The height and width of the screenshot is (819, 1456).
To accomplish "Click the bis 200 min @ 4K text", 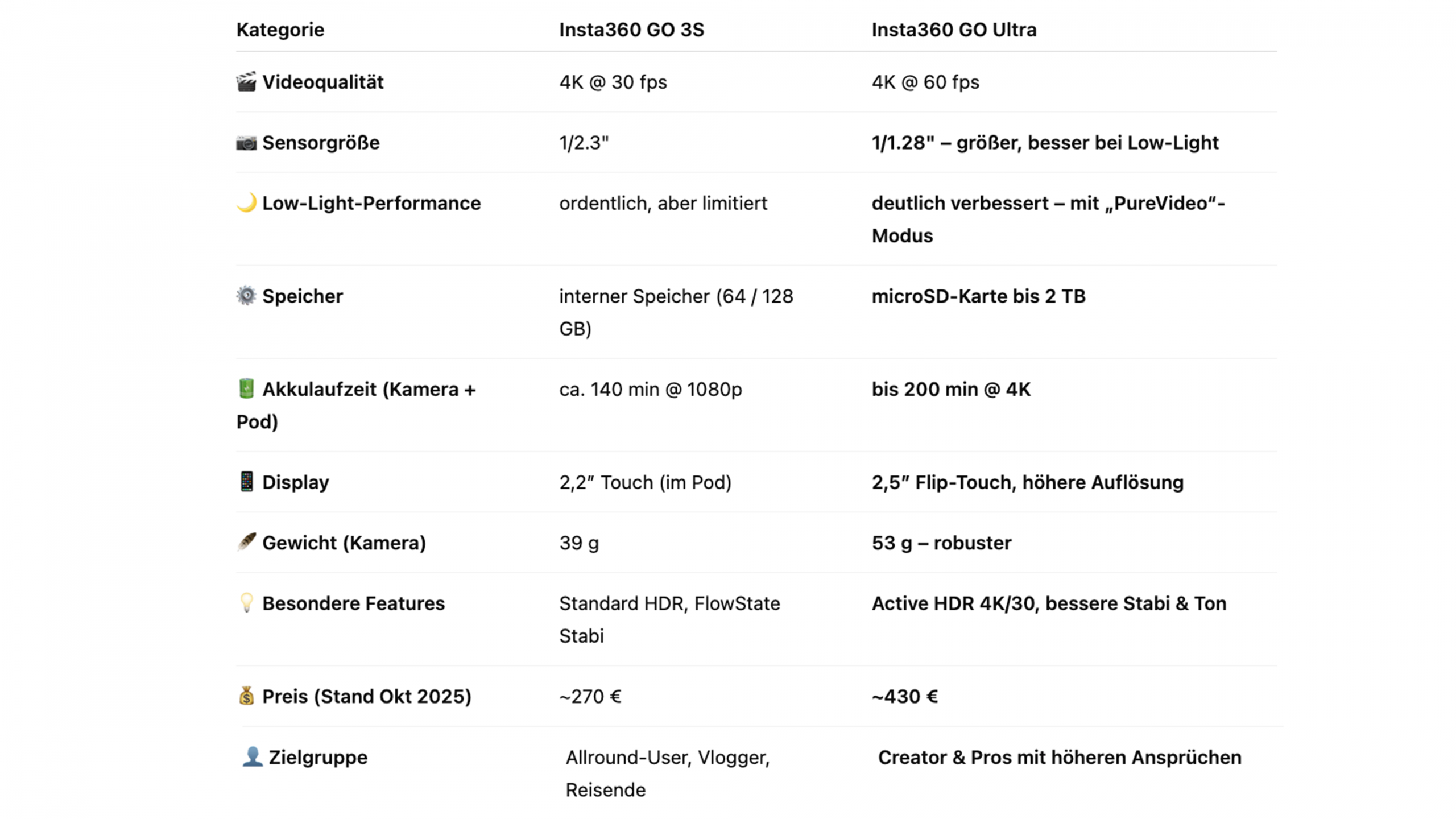I will coord(950,390).
